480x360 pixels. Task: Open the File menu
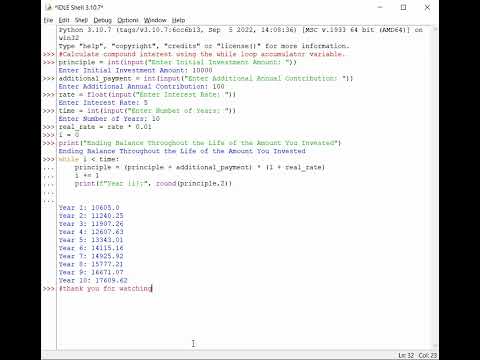pyautogui.click(x=48, y=20)
